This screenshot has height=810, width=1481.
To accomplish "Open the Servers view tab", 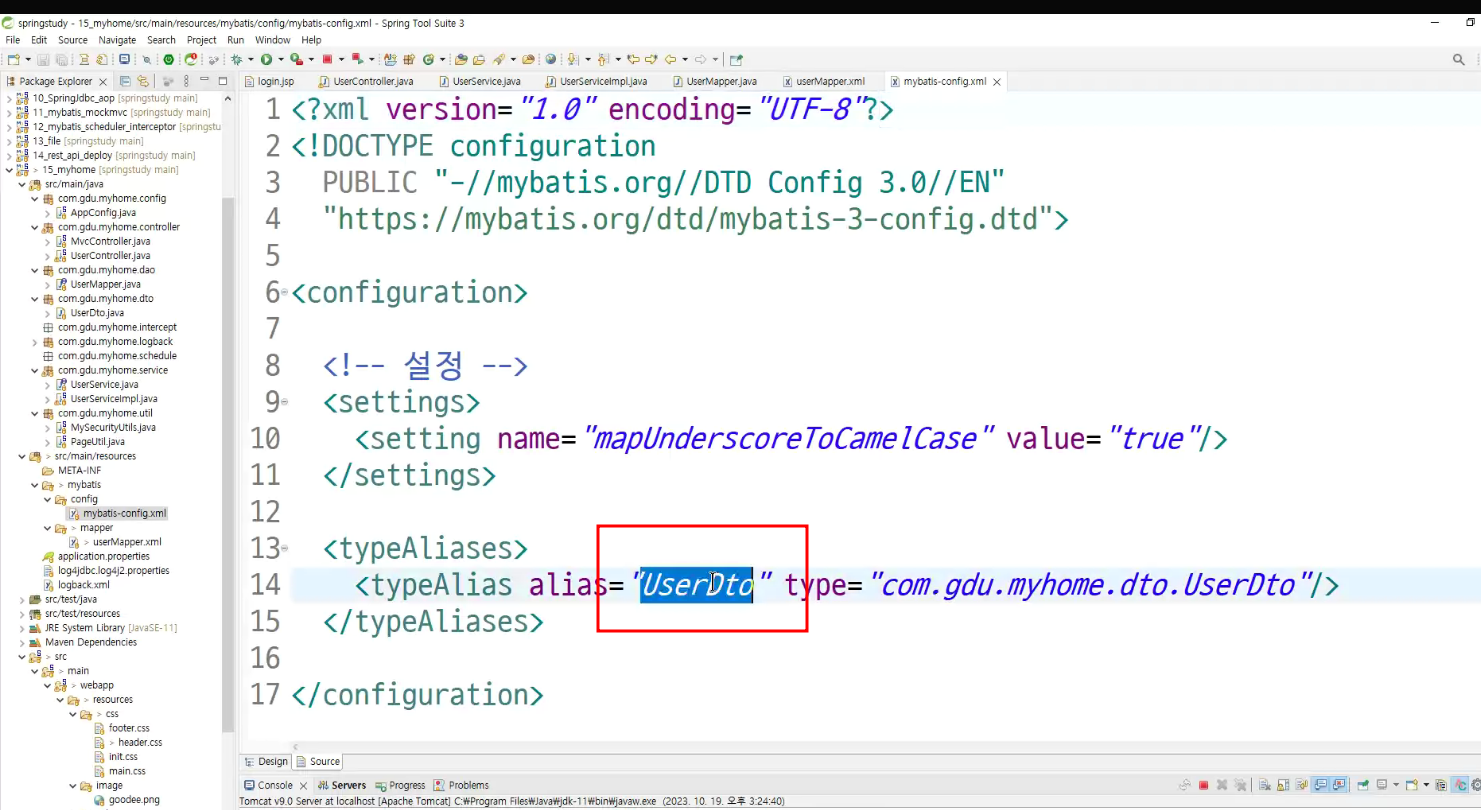I will click(342, 785).
